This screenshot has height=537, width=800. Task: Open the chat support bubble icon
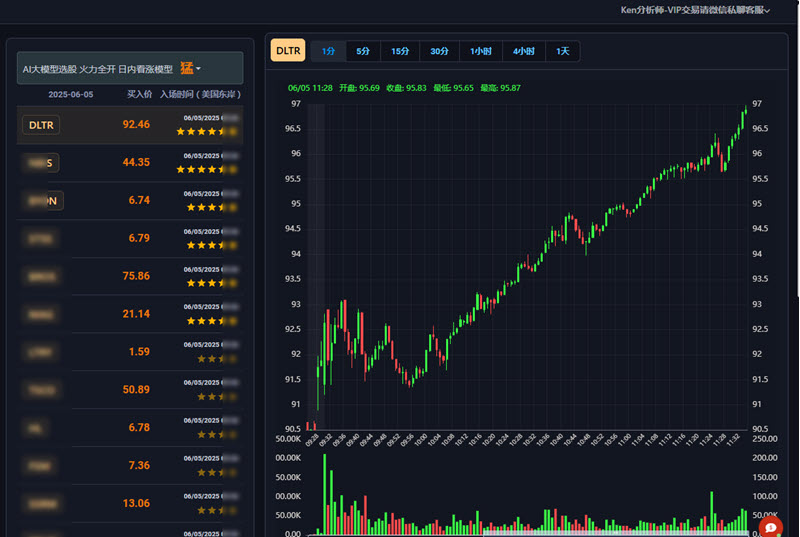(x=770, y=528)
